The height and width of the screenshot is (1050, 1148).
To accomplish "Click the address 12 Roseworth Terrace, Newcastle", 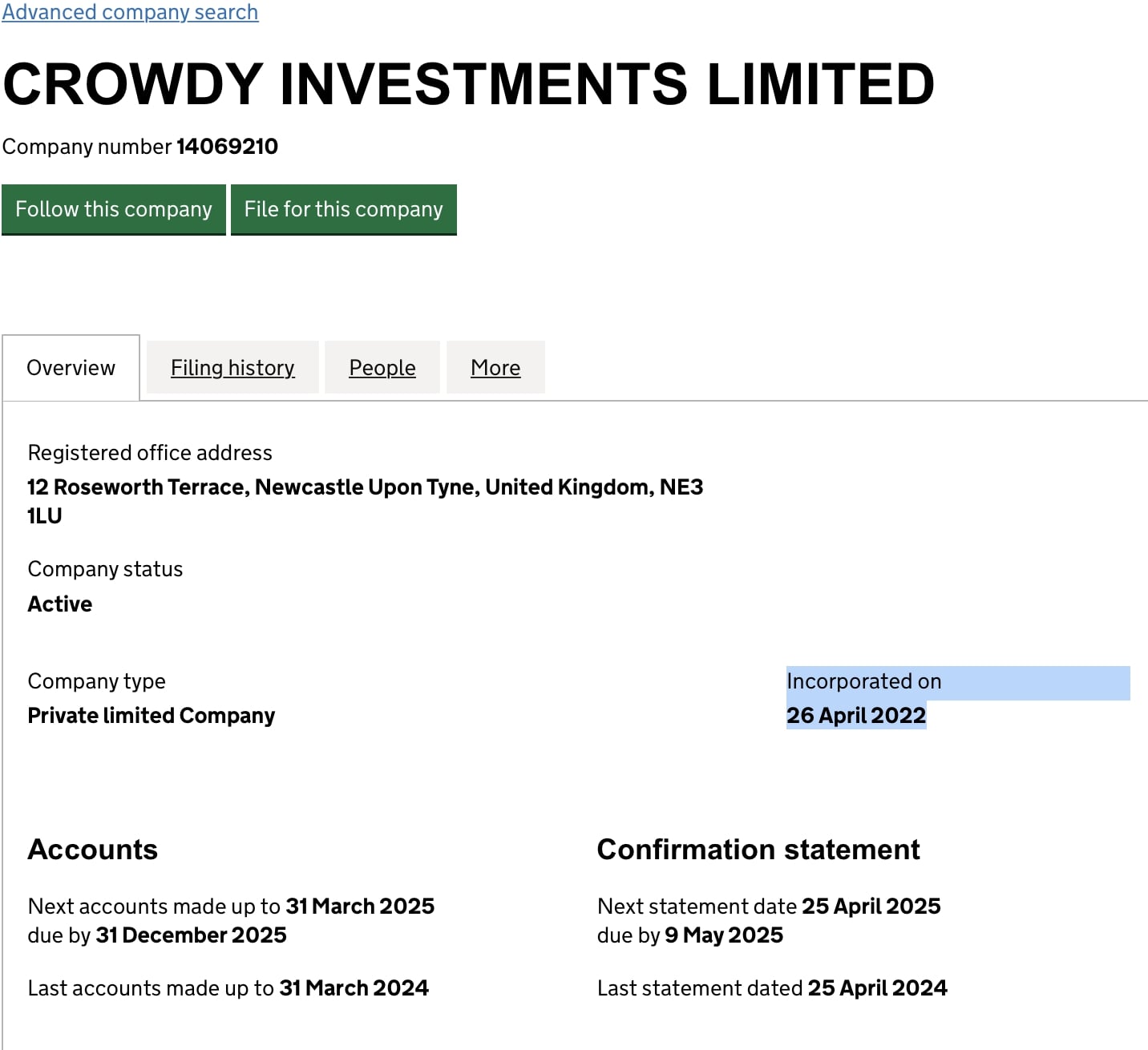I will click(366, 501).
